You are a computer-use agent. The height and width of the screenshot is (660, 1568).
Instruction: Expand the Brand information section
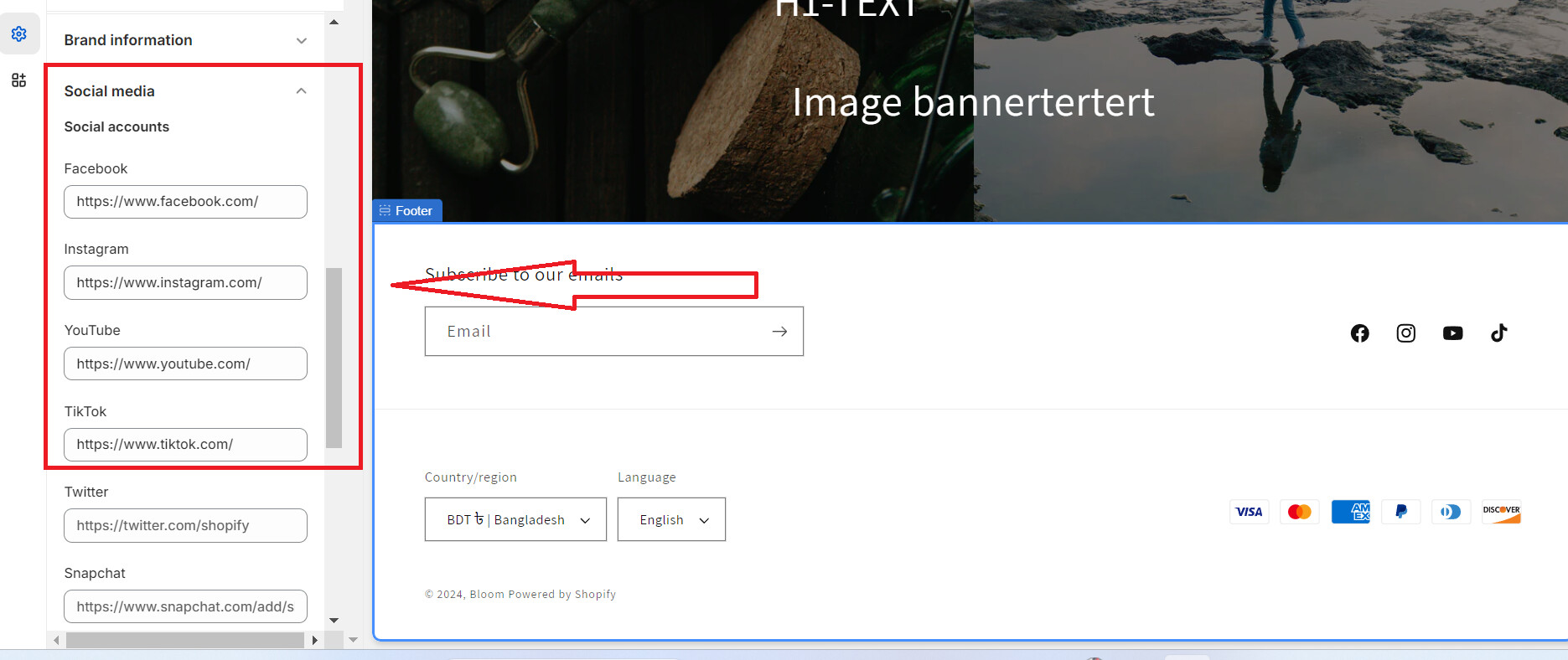pos(185,40)
